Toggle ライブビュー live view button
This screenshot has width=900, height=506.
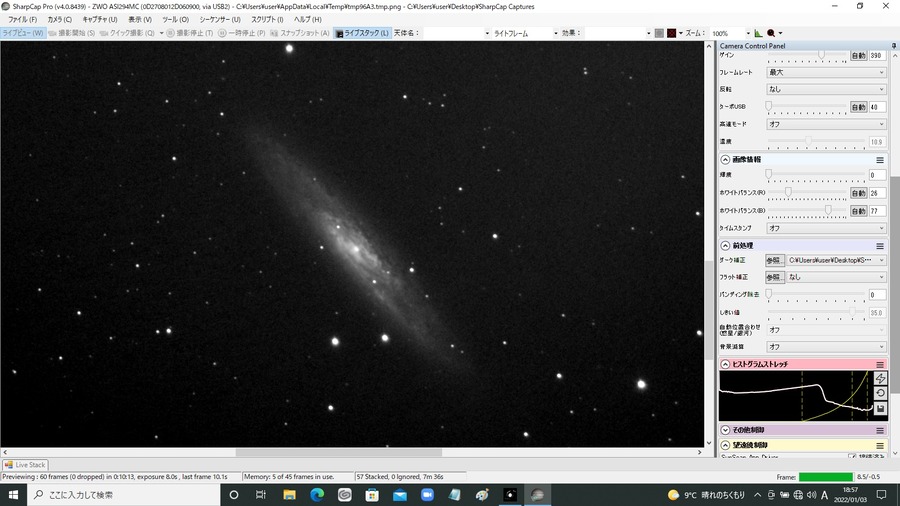tap(23, 33)
